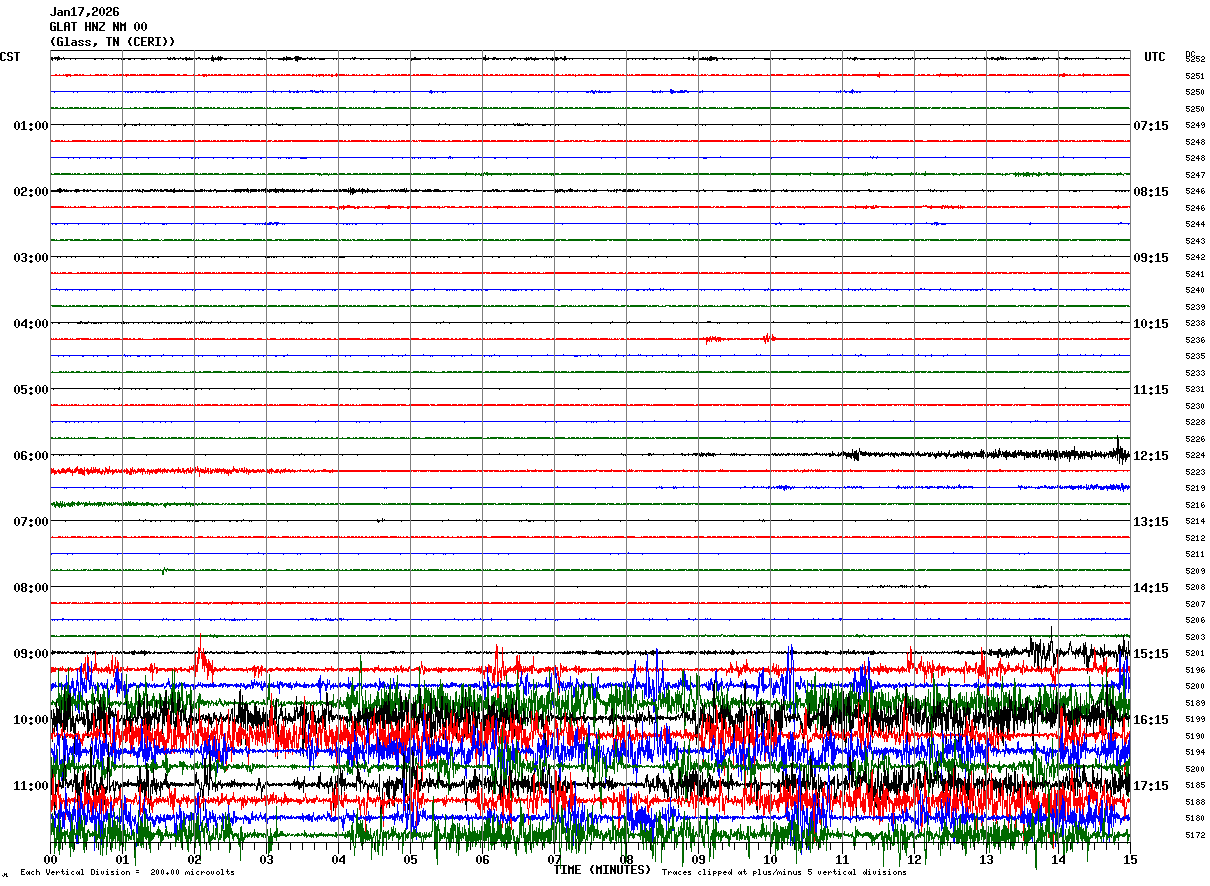Click minute-axis tick label "13" at bottom
This screenshot has width=1210, height=886.
click(986, 860)
